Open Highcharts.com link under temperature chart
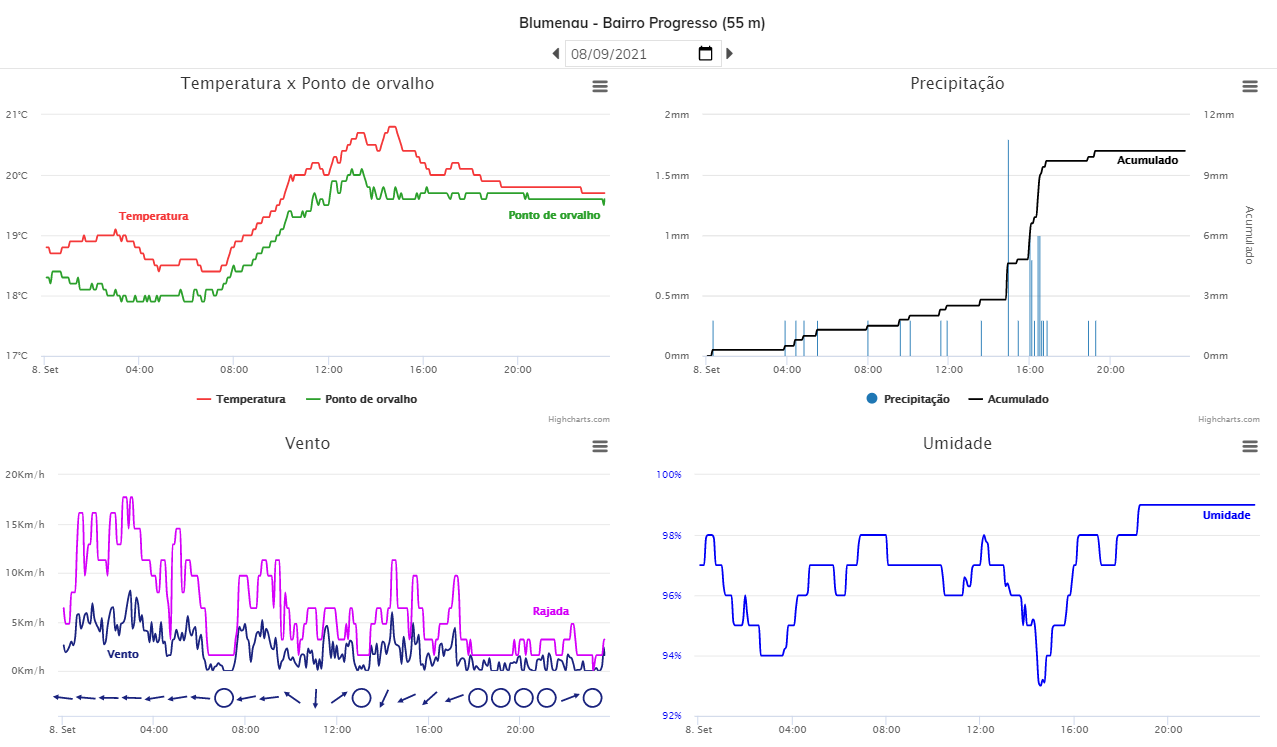Image resolution: width=1277 pixels, height=747 pixels. tap(579, 420)
